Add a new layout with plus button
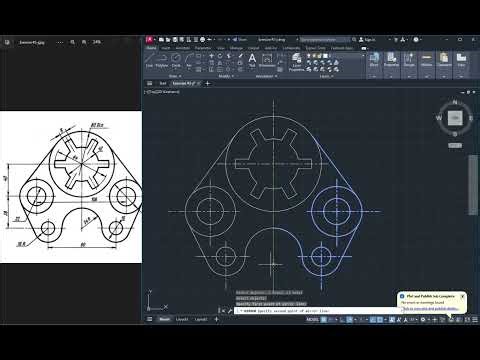Image resolution: width=480 pixels, height=360 pixels. 216,319
